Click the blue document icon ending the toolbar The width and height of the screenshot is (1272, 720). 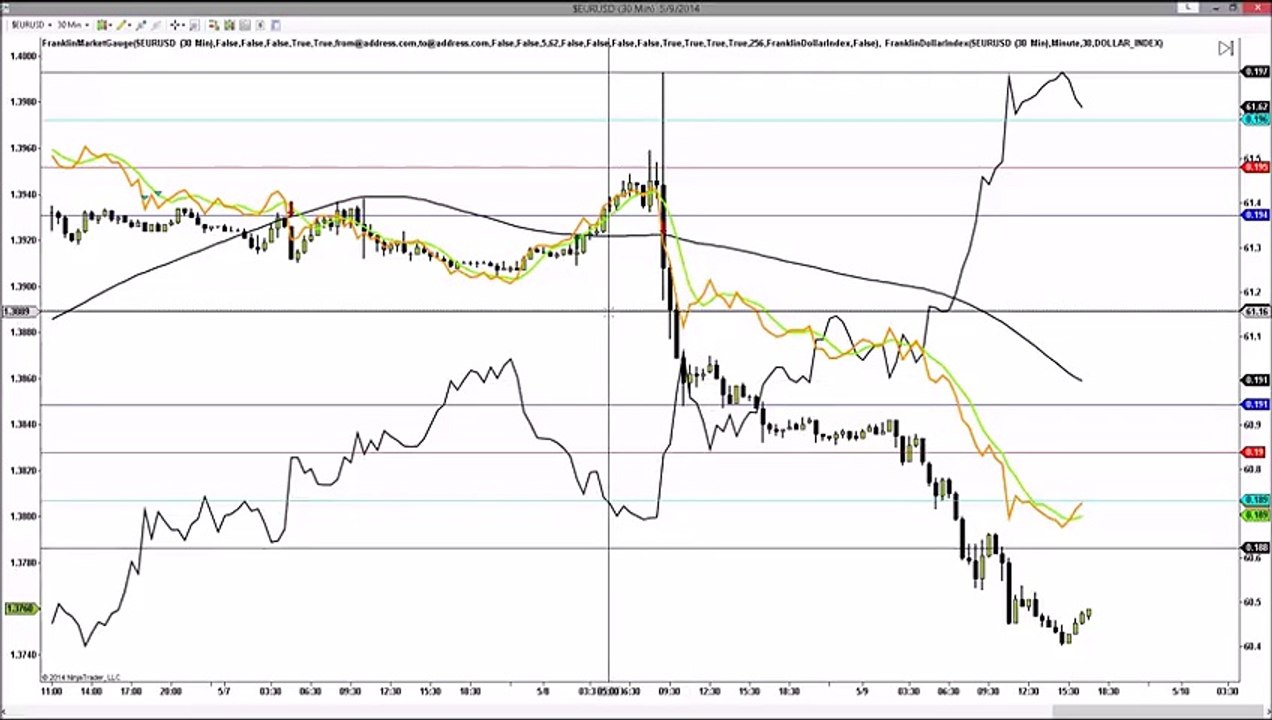pyautogui.click(x=275, y=25)
